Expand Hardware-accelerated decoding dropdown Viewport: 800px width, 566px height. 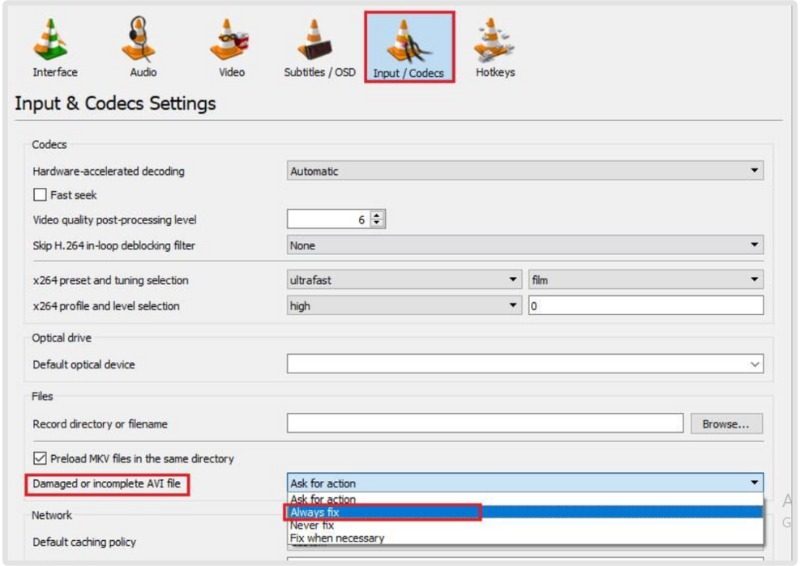click(525, 171)
